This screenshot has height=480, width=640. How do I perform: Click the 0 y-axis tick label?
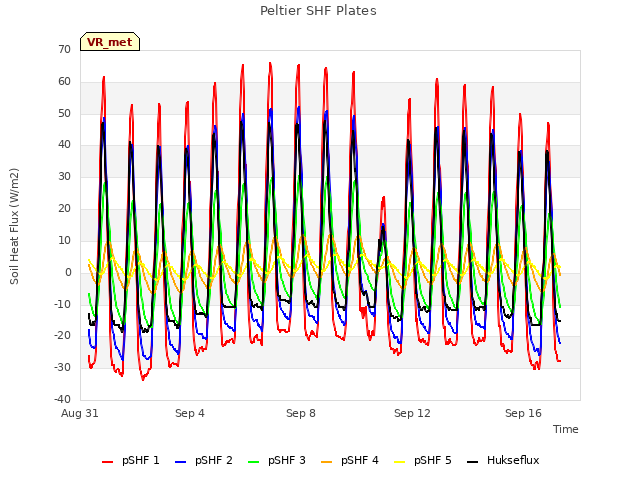(x=68, y=272)
